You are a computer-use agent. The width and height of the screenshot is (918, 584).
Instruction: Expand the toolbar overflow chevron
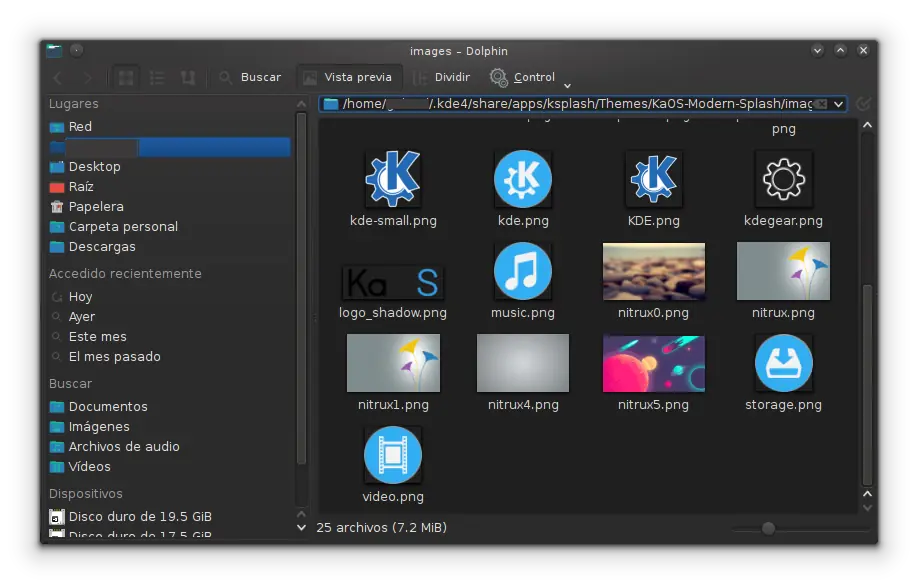(x=567, y=85)
